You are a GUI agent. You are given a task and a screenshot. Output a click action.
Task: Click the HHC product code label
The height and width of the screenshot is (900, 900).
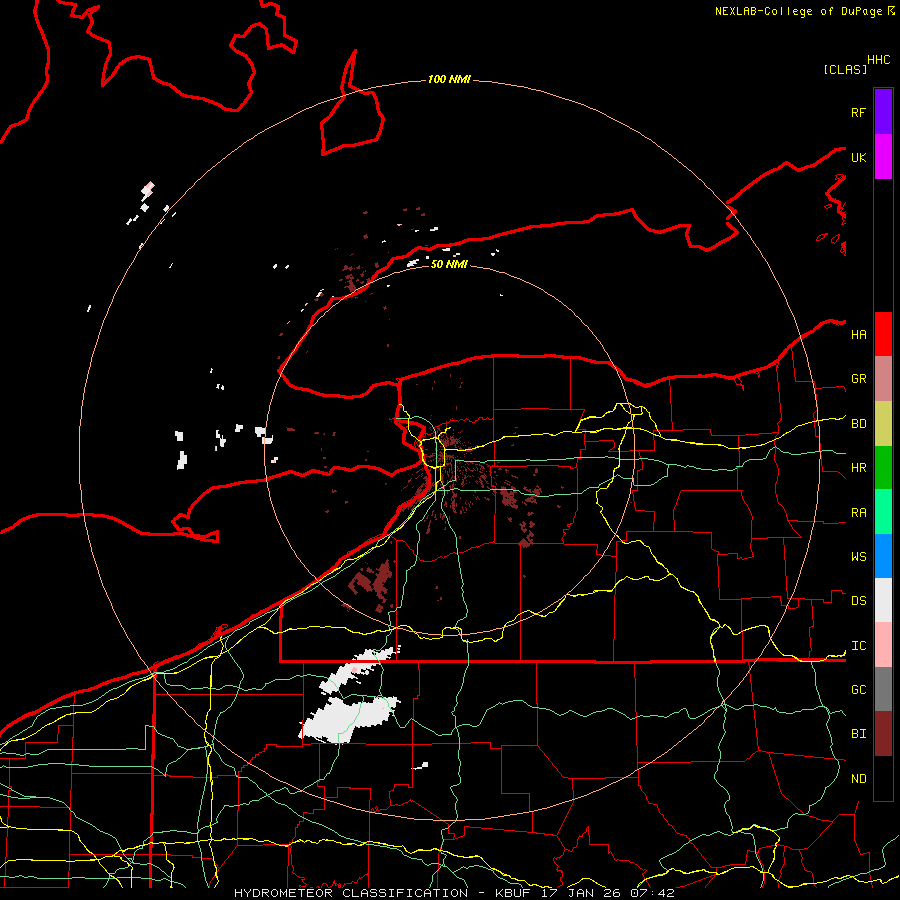[x=879, y=60]
